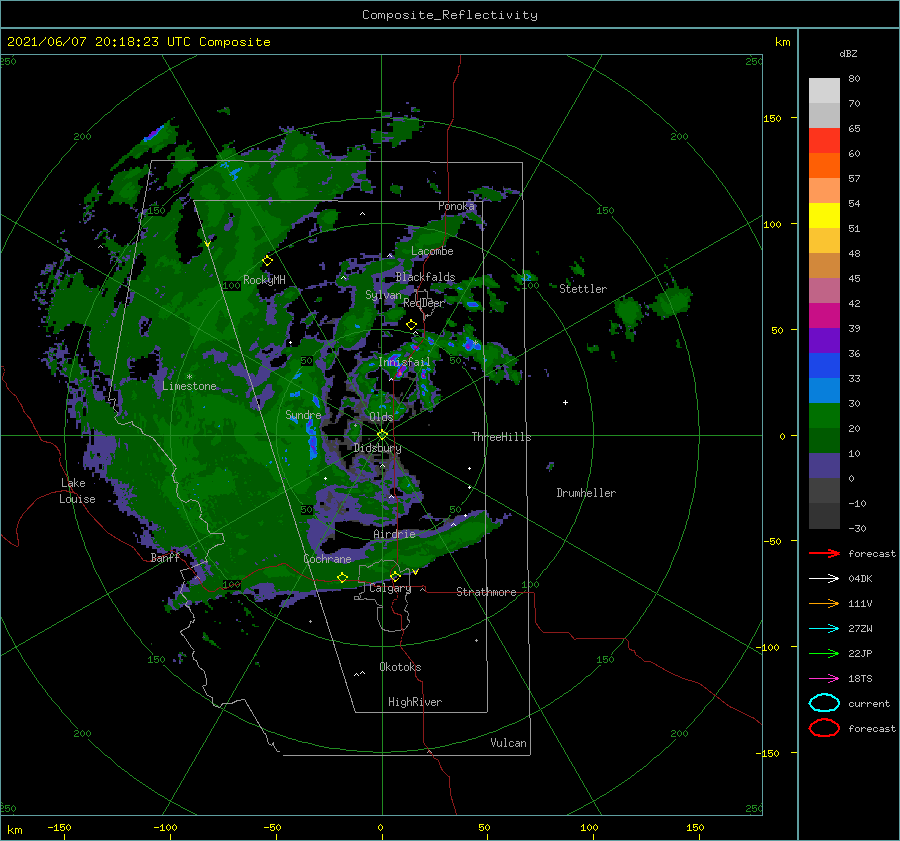Viewport: 900px width, 841px height.
Task: Select the peach swatch below 57 dBZ
Action: (824, 191)
